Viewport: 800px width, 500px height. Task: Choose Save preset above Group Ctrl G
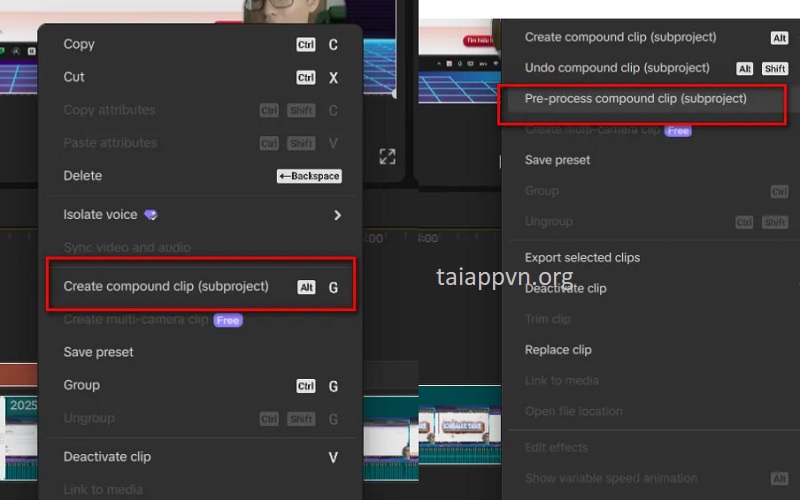coord(201,352)
